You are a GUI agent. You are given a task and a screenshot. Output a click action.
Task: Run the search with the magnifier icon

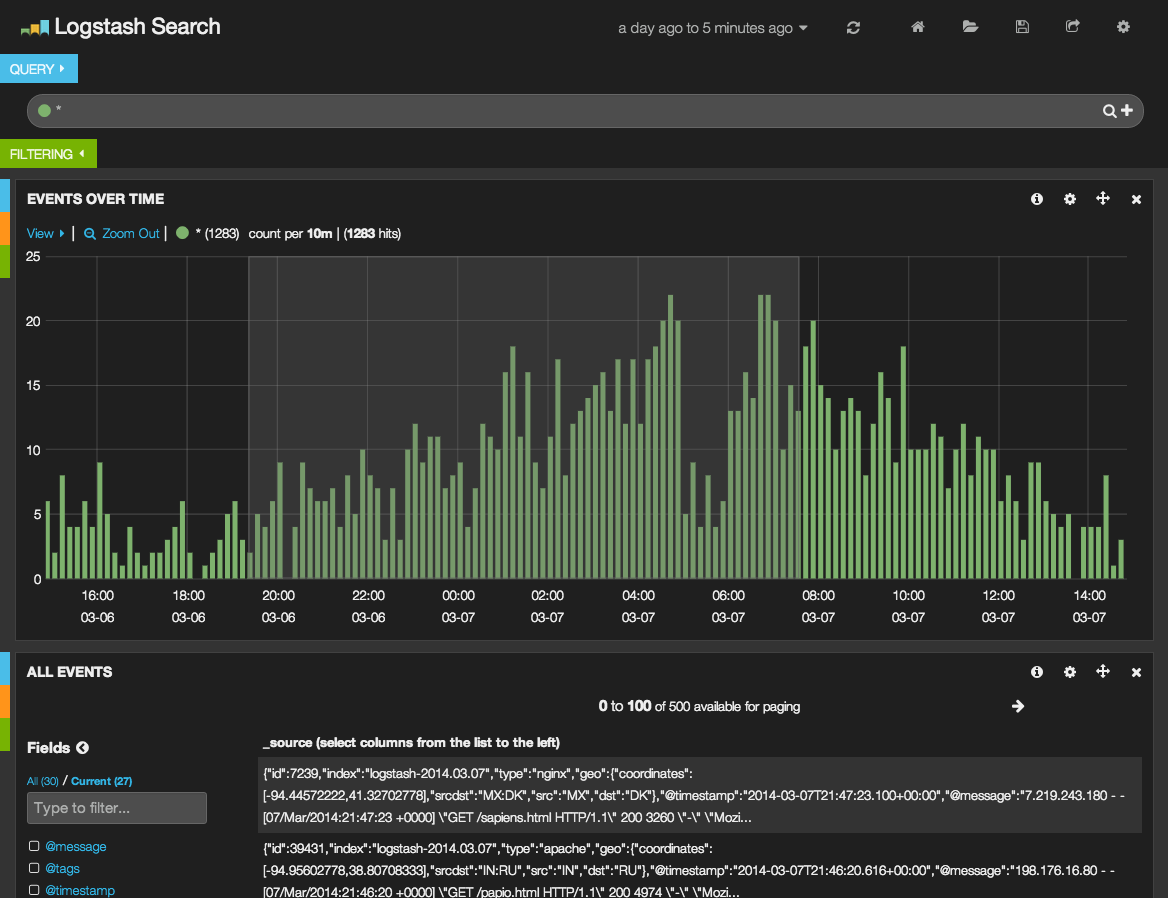[x=1109, y=111]
